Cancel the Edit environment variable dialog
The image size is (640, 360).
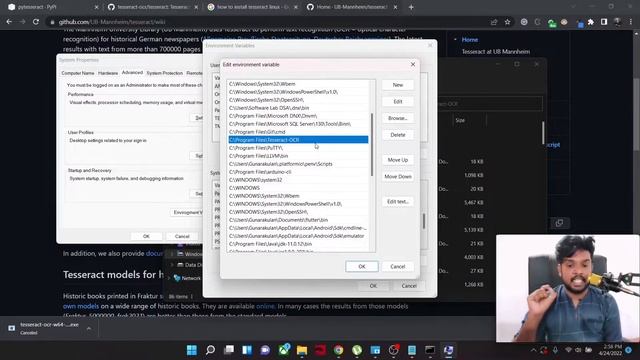[397, 267]
